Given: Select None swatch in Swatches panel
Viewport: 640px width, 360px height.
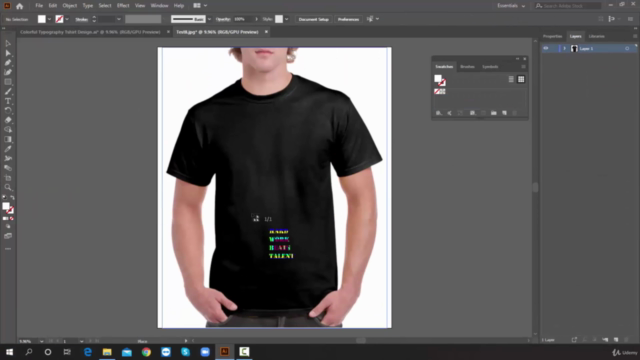Looking at the screenshot, I should click(x=437, y=91).
